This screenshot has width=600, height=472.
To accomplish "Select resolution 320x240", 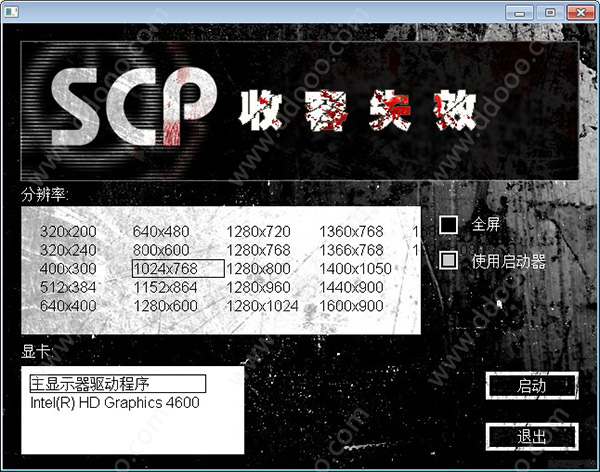I will click(68, 250).
